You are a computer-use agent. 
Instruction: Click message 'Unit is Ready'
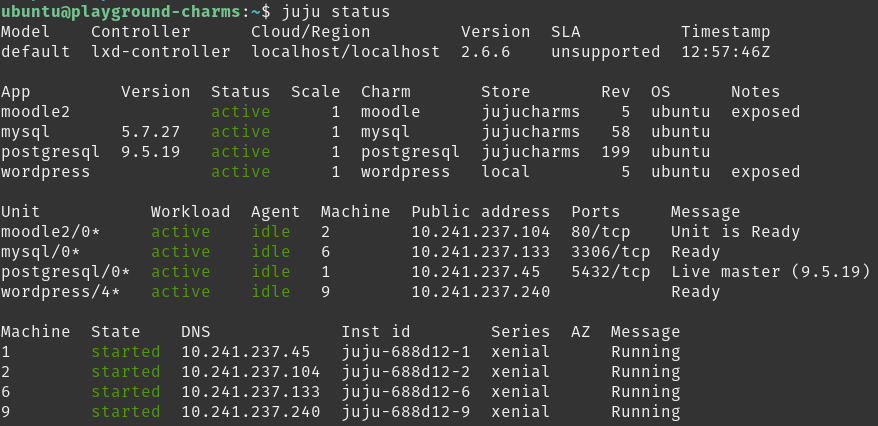(x=736, y=232)
